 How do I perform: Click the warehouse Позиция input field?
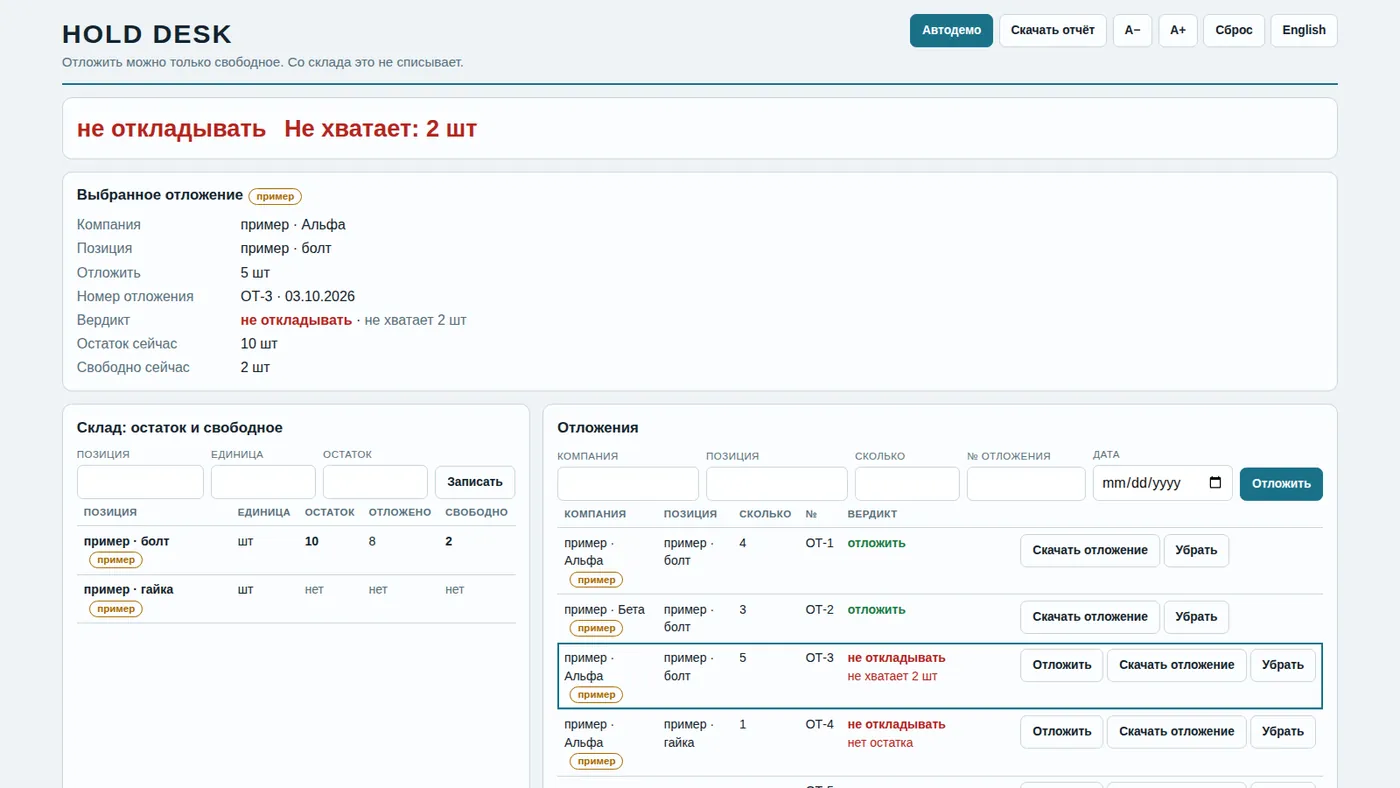click(x=140, y=482)
